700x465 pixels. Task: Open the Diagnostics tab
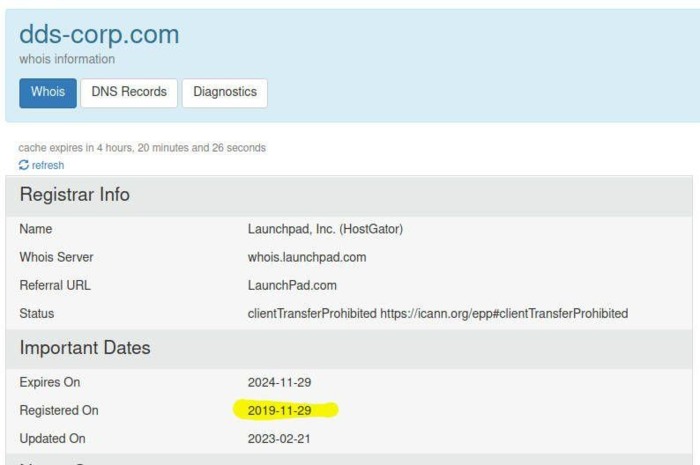click(224, 92)
